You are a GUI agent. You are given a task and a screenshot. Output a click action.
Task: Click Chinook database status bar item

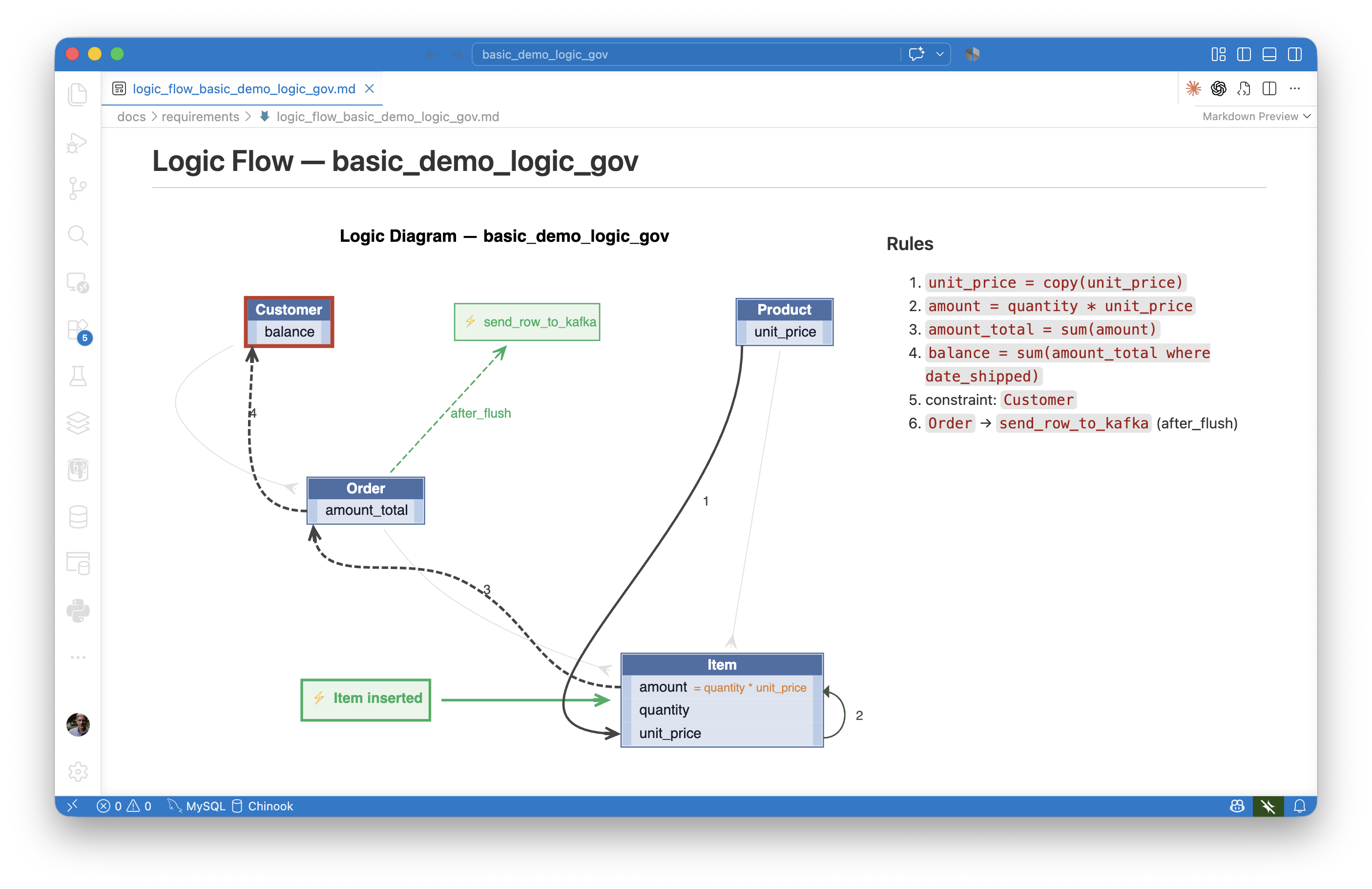[x=262, y=806]
